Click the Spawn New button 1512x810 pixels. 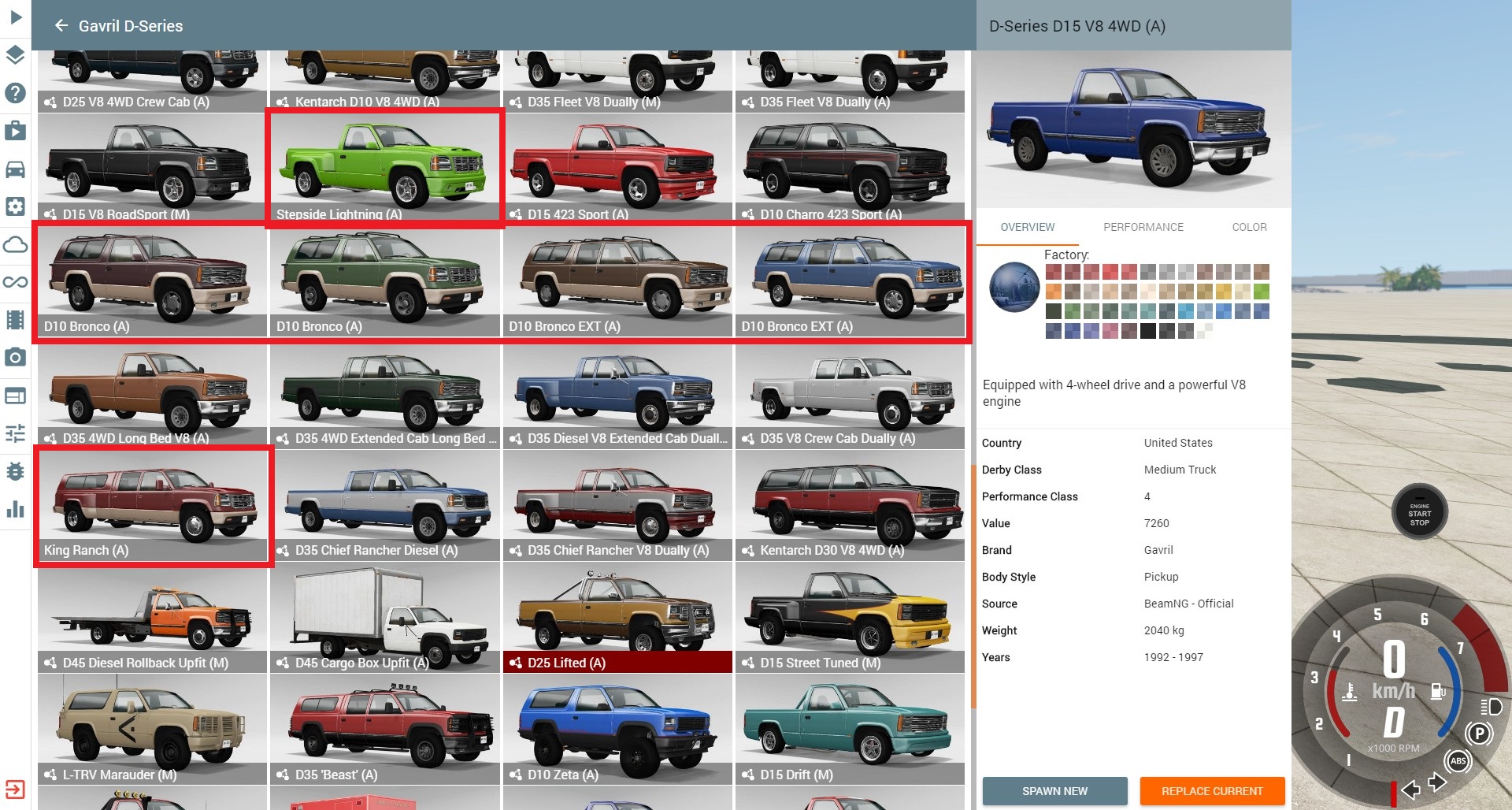pos(1054,791)
